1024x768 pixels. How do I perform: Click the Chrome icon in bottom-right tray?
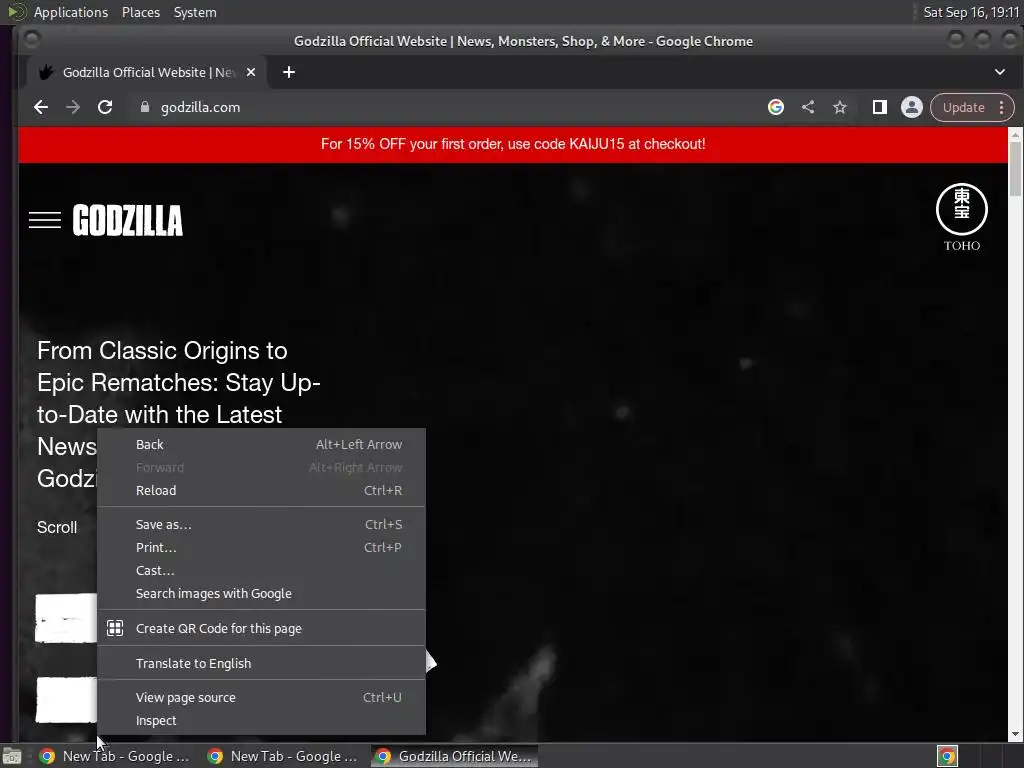pos(948,756)
